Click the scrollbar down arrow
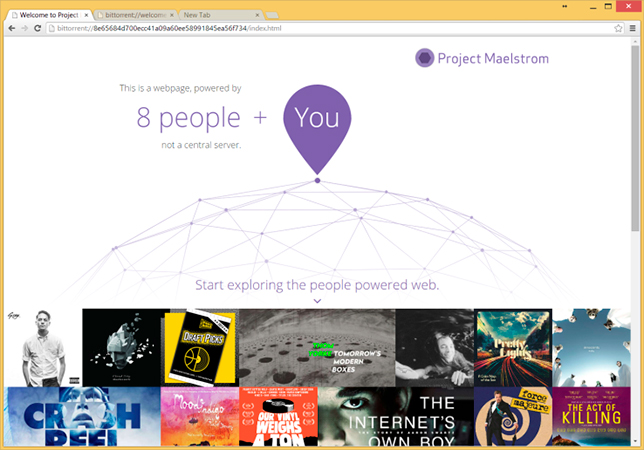The width and height of the screenshot is (644, 450). 635,442
